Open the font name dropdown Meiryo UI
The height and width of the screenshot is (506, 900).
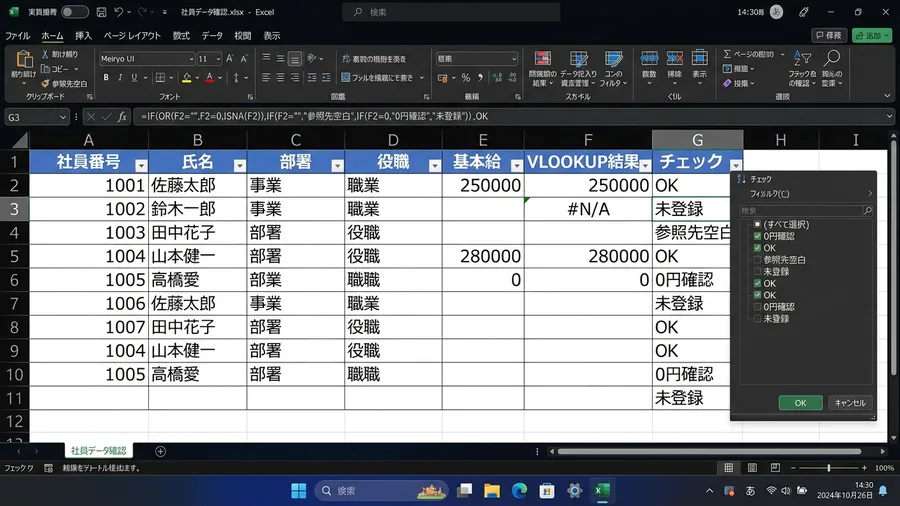click(x=191, y=59)
